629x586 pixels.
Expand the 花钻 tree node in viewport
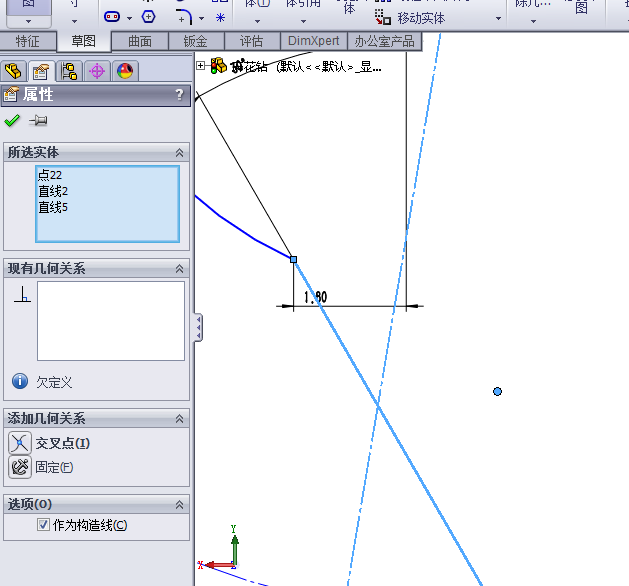201,65
